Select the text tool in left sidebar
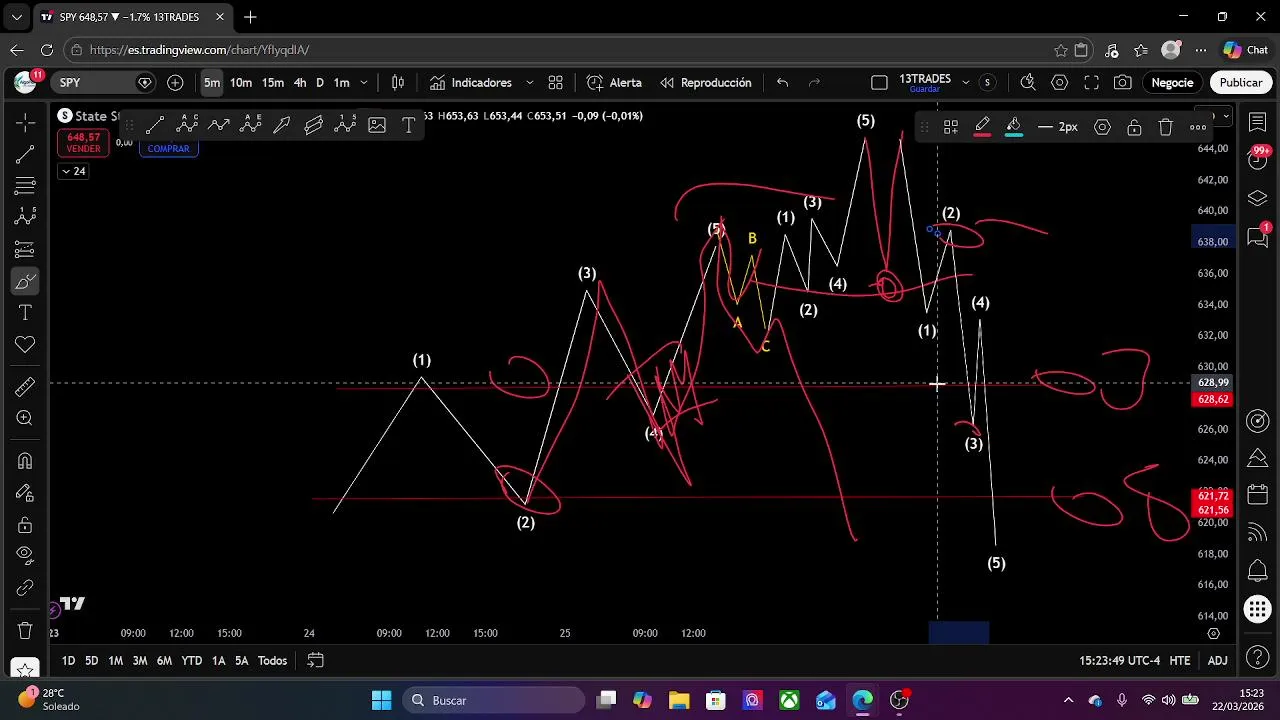The image size is (1280, 720). tap(25, 313)
